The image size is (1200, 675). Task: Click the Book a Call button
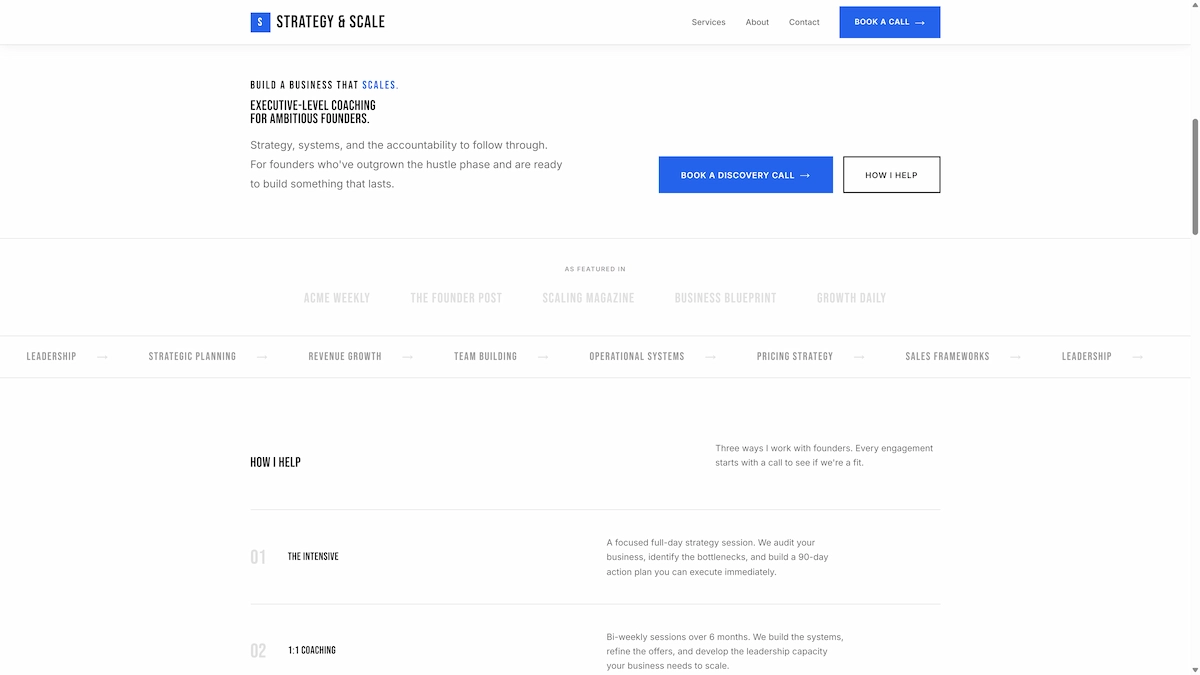click(889, 21)
